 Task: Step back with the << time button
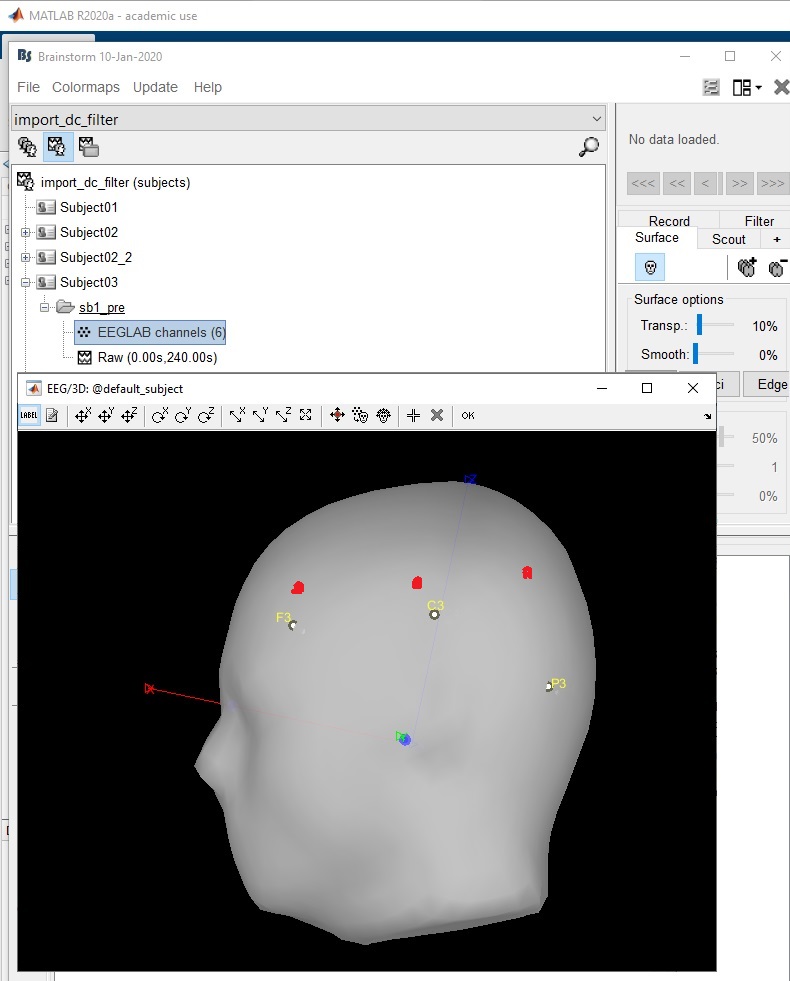pos(677,183)
